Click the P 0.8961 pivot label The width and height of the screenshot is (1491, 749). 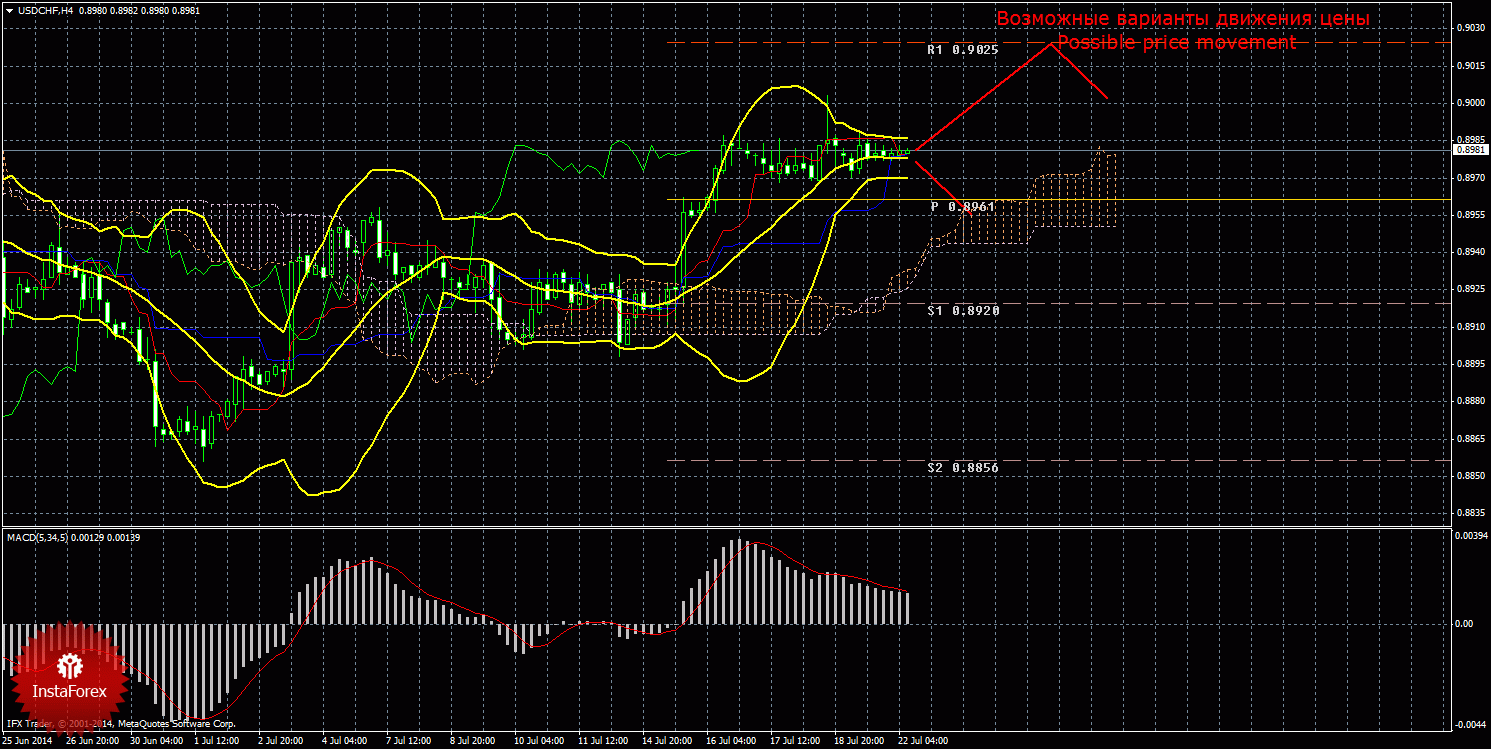pos(963,206)
